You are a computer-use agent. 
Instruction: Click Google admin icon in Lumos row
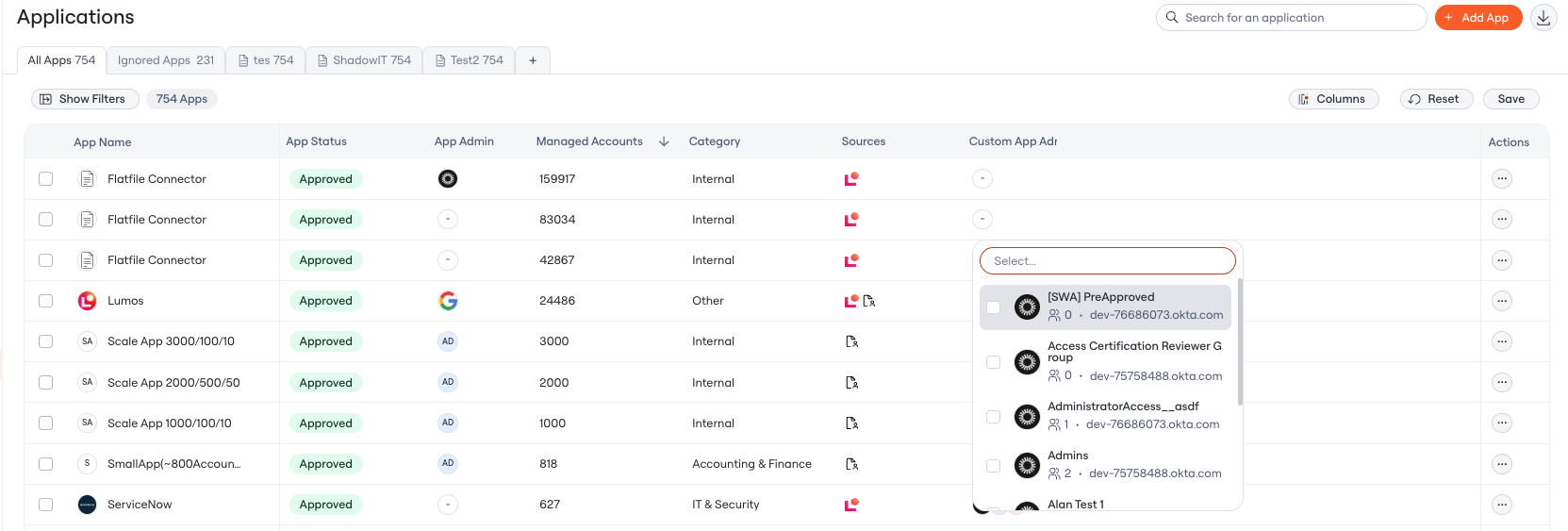coord(448,301)
